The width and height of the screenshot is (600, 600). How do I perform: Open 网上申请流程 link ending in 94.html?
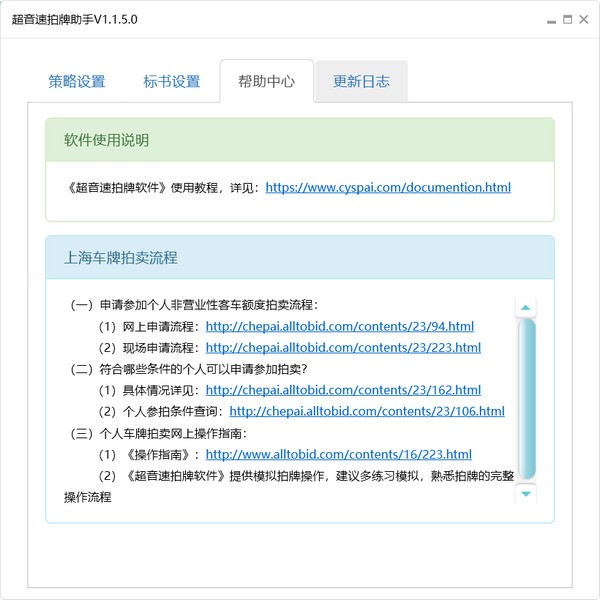point(339,326)
